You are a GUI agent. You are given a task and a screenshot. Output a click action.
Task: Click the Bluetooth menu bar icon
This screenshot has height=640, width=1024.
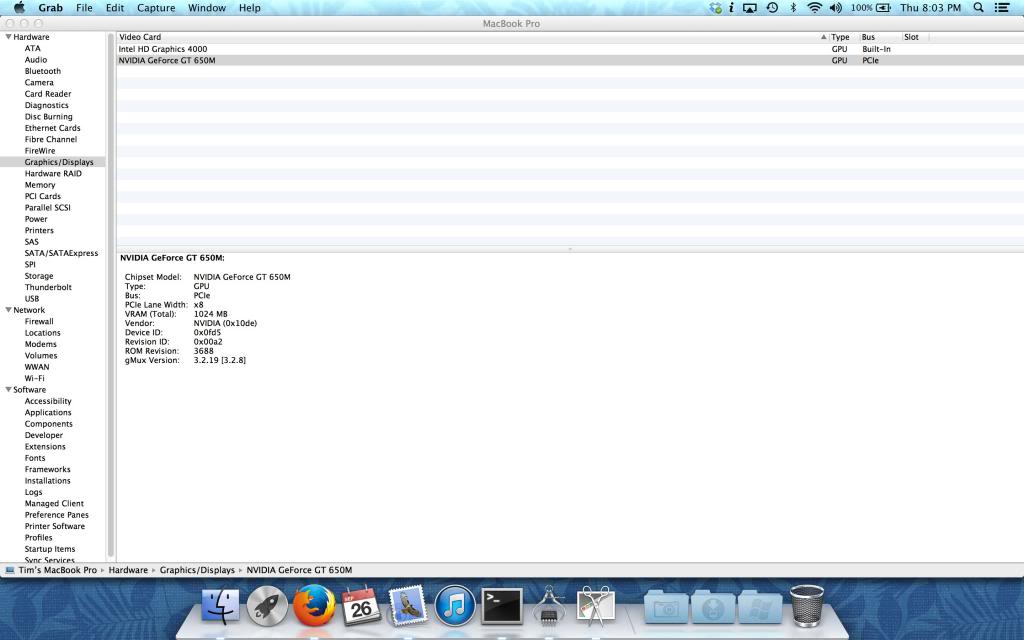pyautogui.click(x=793, y=7)
